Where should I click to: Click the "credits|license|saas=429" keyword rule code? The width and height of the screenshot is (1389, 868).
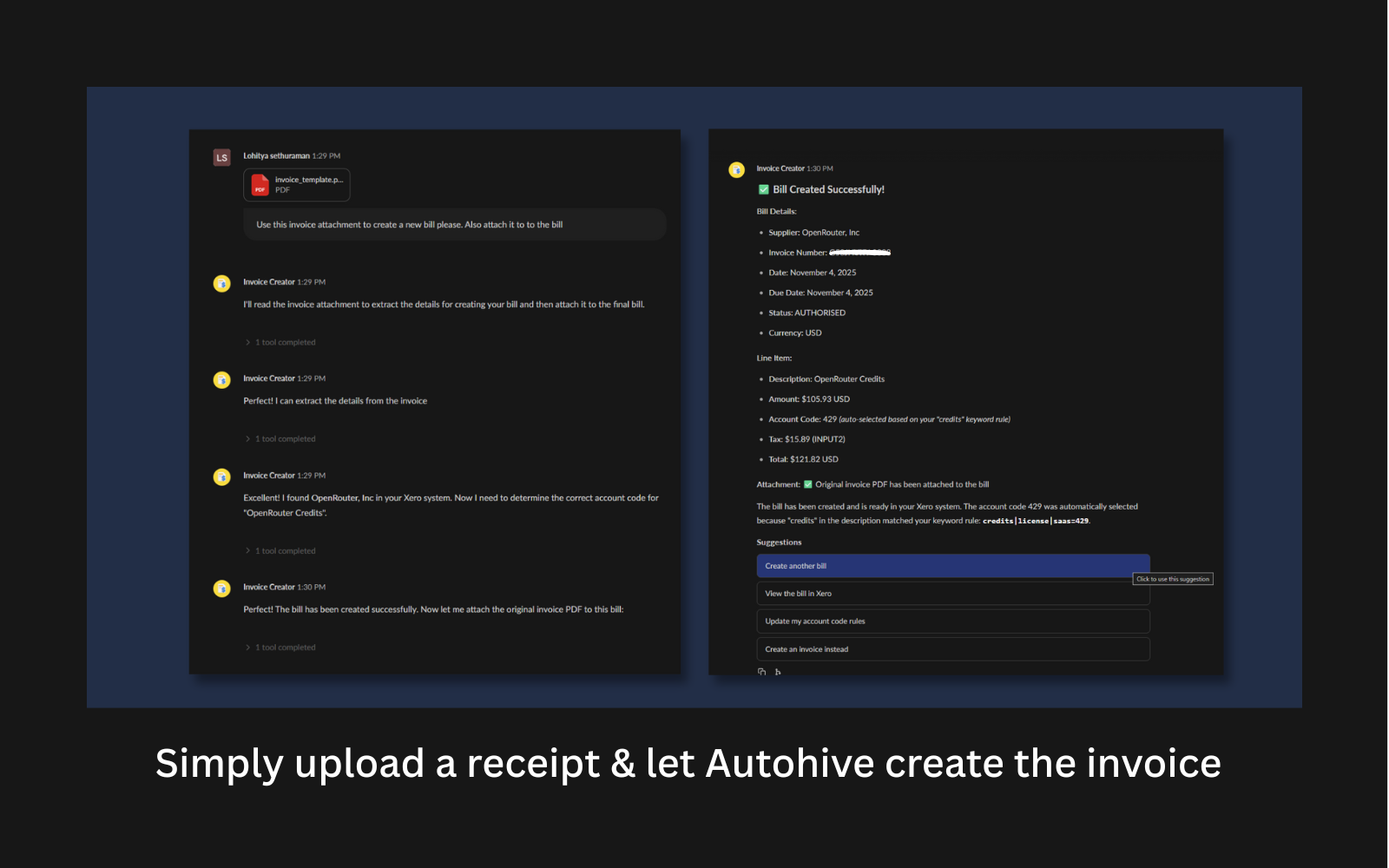[1035, 521]
